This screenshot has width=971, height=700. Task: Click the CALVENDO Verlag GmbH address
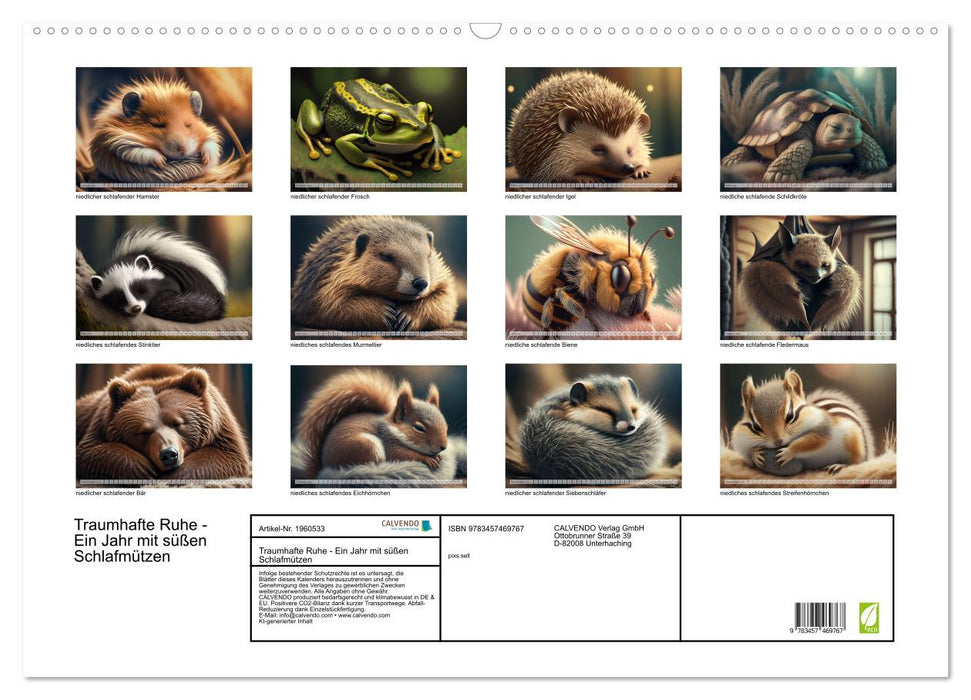point(599,535)
